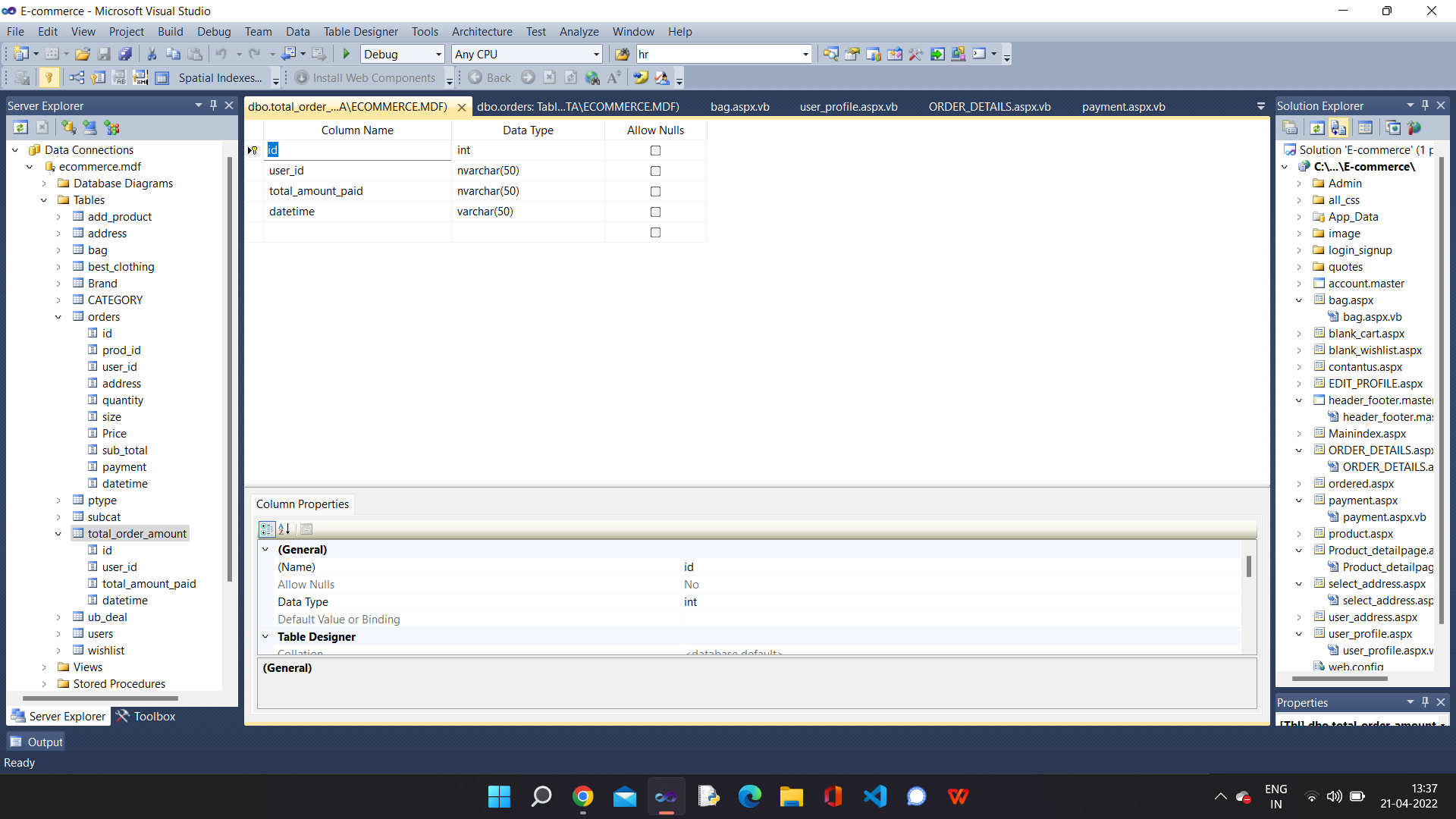The height and width of the screenshot is (819, 1456).
Task: Click the Find in Files icon beside the hr box
Action: pyautogui.click(x=622, y=54)
